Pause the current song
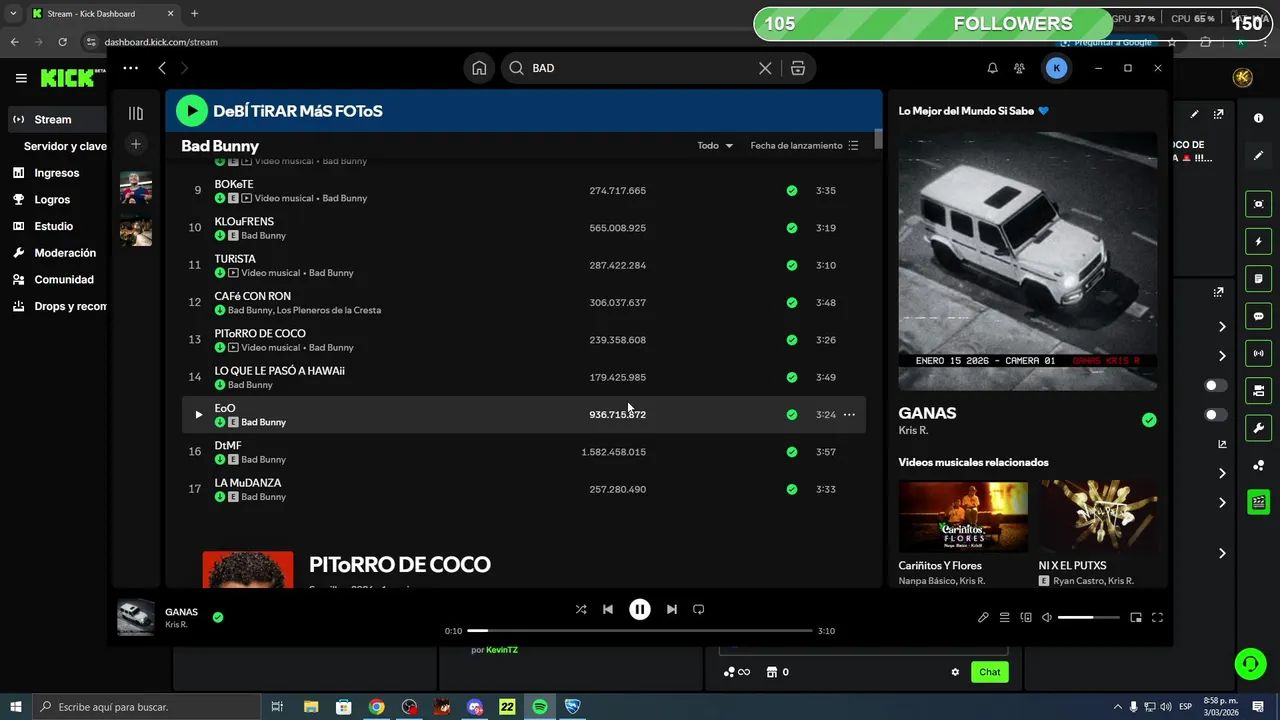Image resolution: width=1280 pixels, height=720 pixels. pyautogui.click(x=640, y=609)
